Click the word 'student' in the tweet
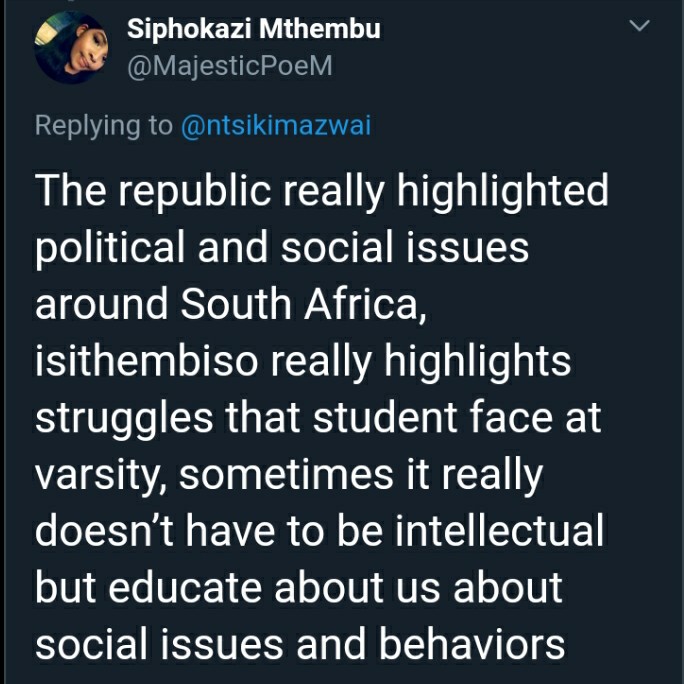 tap(385, 417)
